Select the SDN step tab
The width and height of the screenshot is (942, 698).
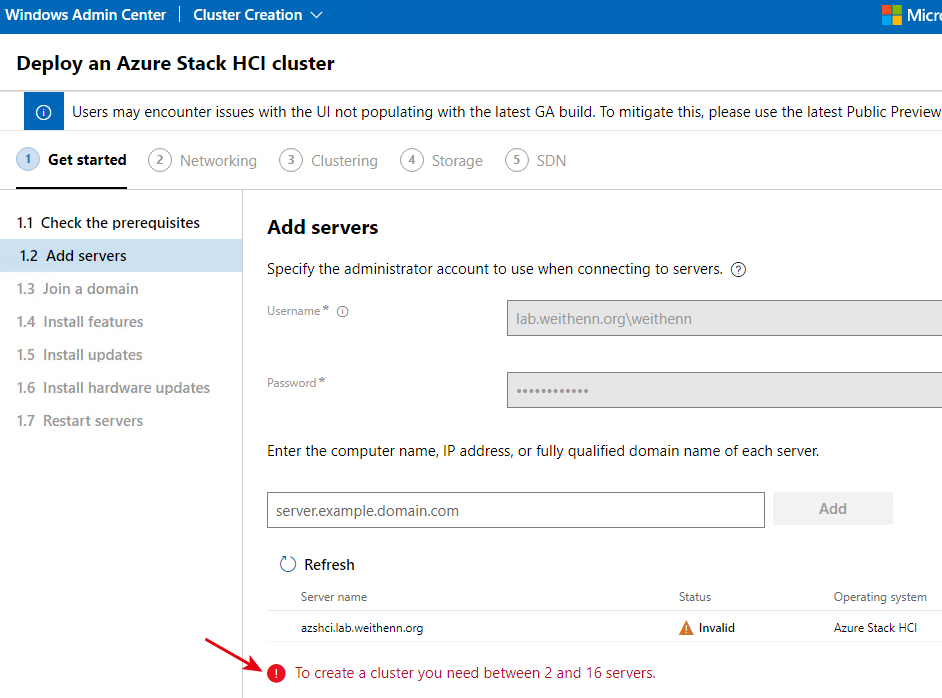(536, 160)
